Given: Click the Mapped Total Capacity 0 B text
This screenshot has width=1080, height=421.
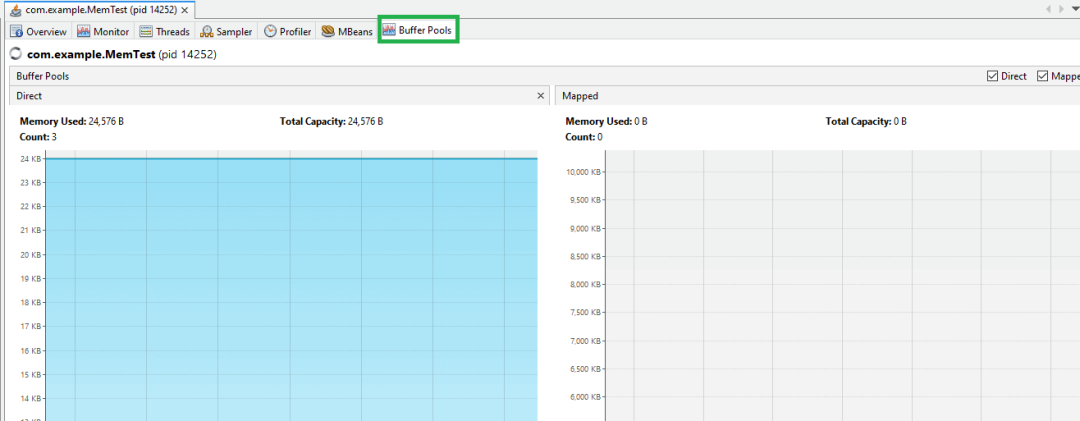Looking at the screenshot, I should coord(866,121).
